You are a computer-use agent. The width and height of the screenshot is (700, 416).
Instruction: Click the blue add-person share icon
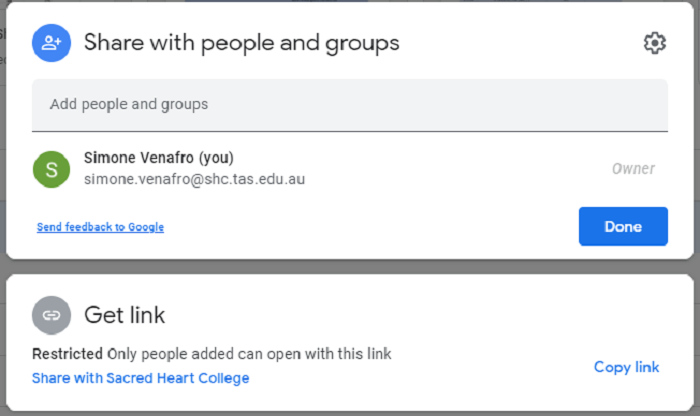tap(51, 43)
